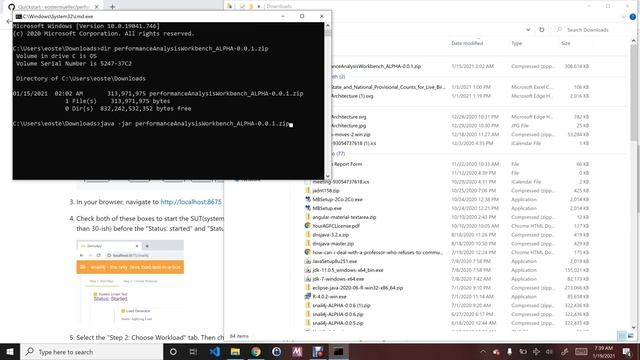Select the file MBSetup-2Co2Co.exe
Viewport: 640px width, 360px height.
(x=337, y=199)
